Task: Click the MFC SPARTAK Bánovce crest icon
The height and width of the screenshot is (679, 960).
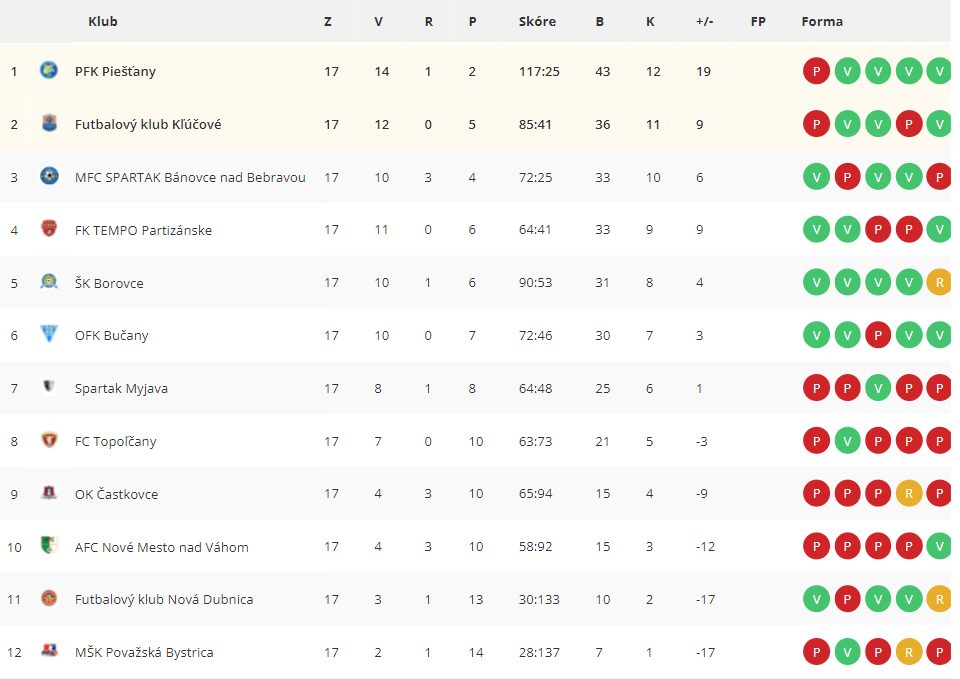Action: pyautogui.click(x=49, y=176)
